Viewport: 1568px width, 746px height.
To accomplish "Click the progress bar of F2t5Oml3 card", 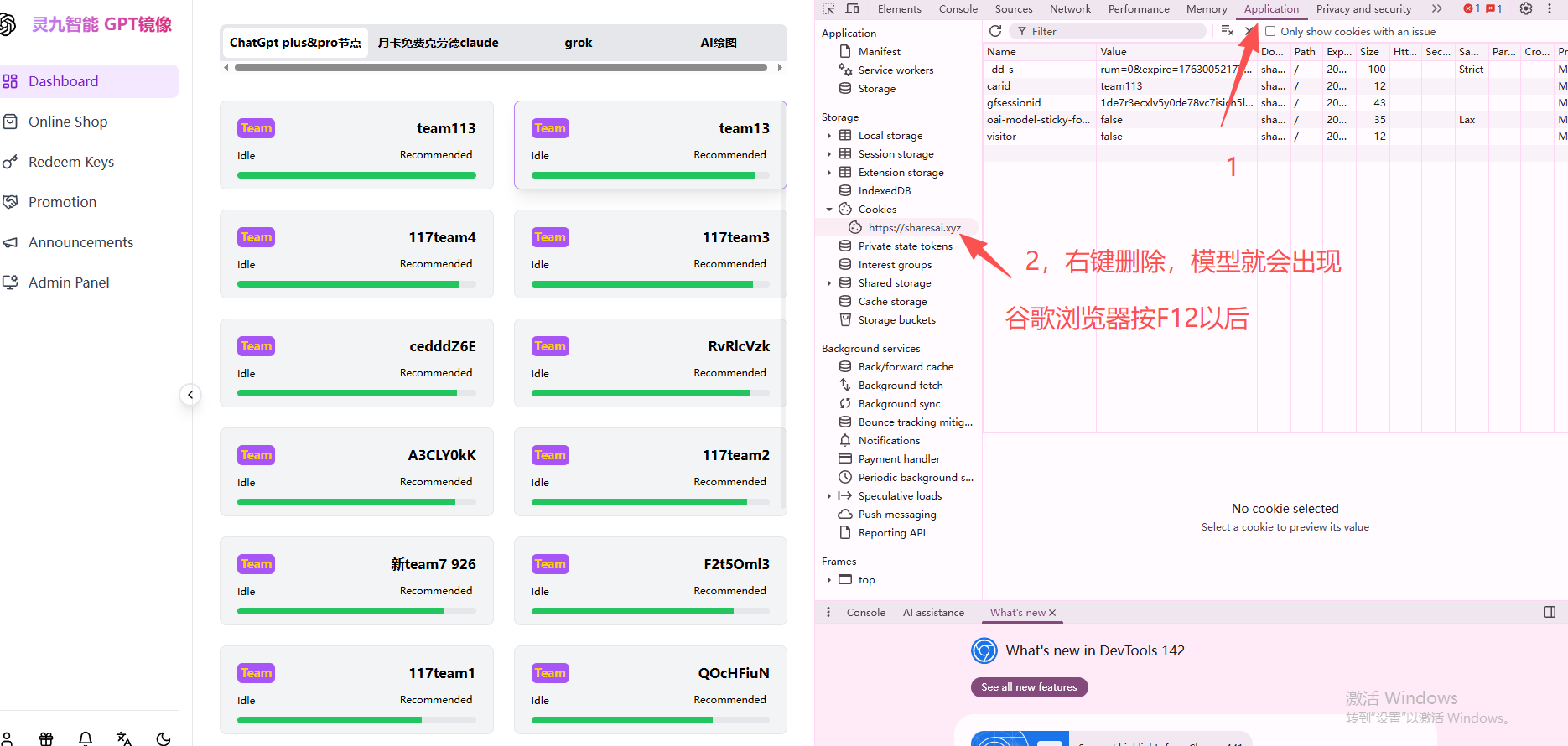I will 651,611.
